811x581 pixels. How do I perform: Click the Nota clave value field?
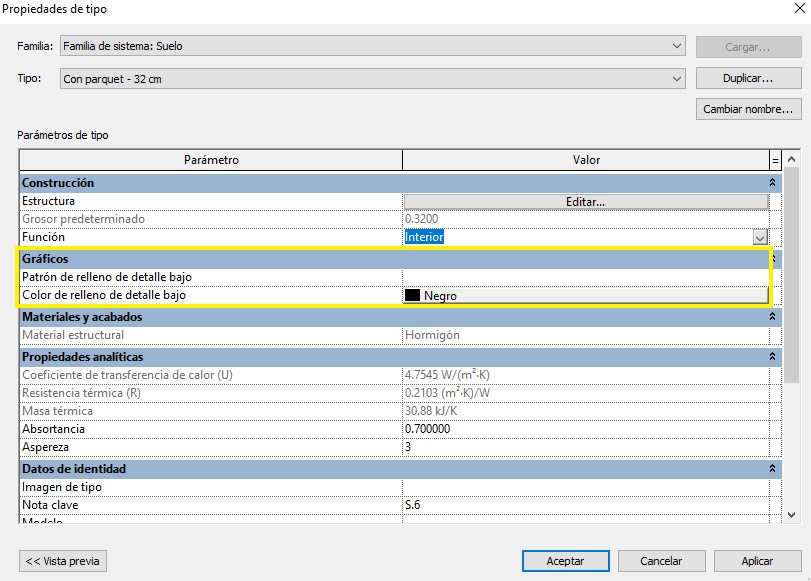coord(585,505)
